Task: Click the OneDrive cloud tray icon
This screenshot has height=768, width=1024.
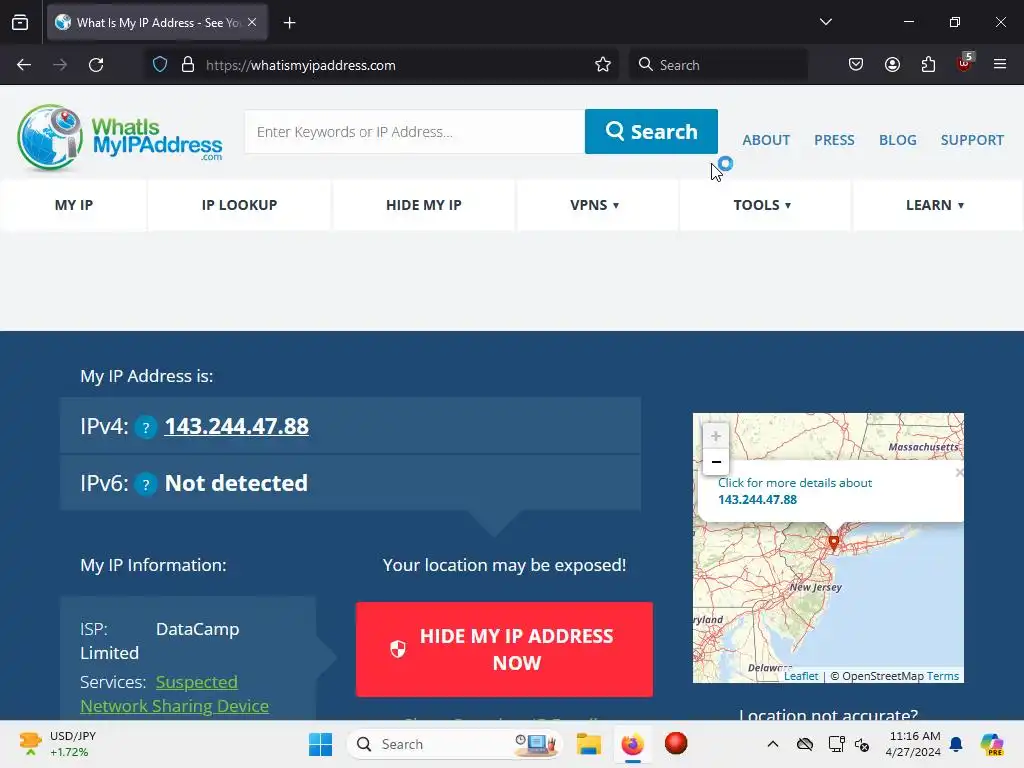Action: 805,744
